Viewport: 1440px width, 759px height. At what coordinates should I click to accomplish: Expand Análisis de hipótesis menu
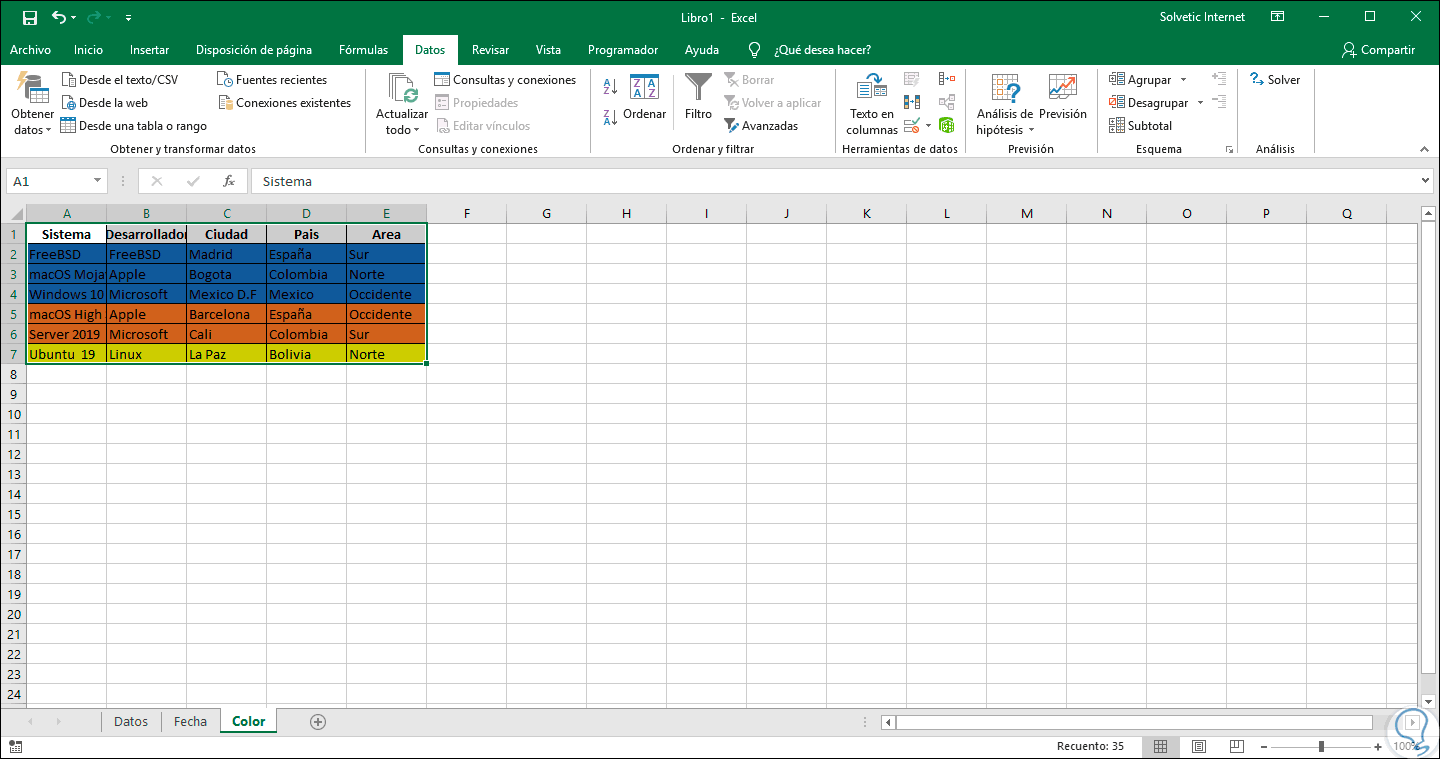click(1004, 104)
